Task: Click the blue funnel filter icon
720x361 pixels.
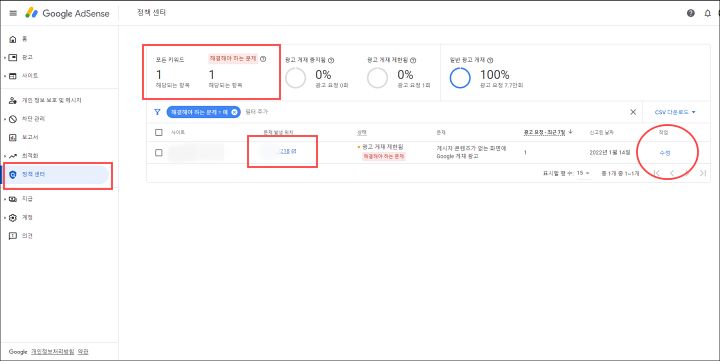Action: point(158,112)
